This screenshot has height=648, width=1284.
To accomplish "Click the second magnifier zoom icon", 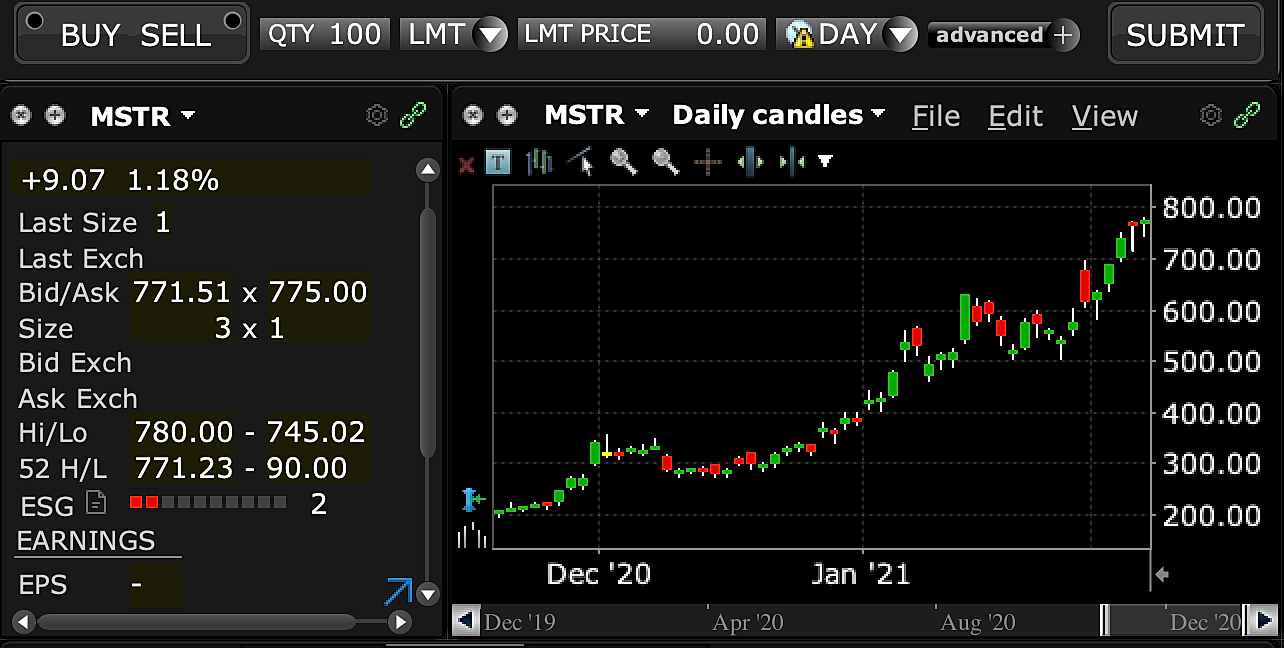I will (x=666, y=162).
